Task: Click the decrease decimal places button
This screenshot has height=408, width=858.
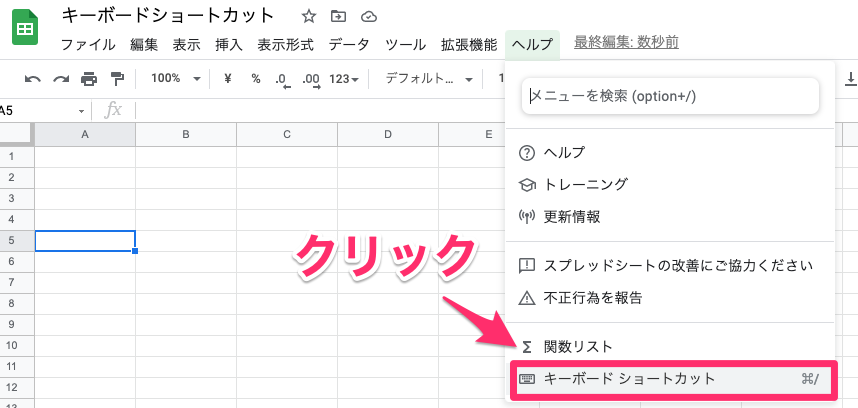Action: pos(282,79)
